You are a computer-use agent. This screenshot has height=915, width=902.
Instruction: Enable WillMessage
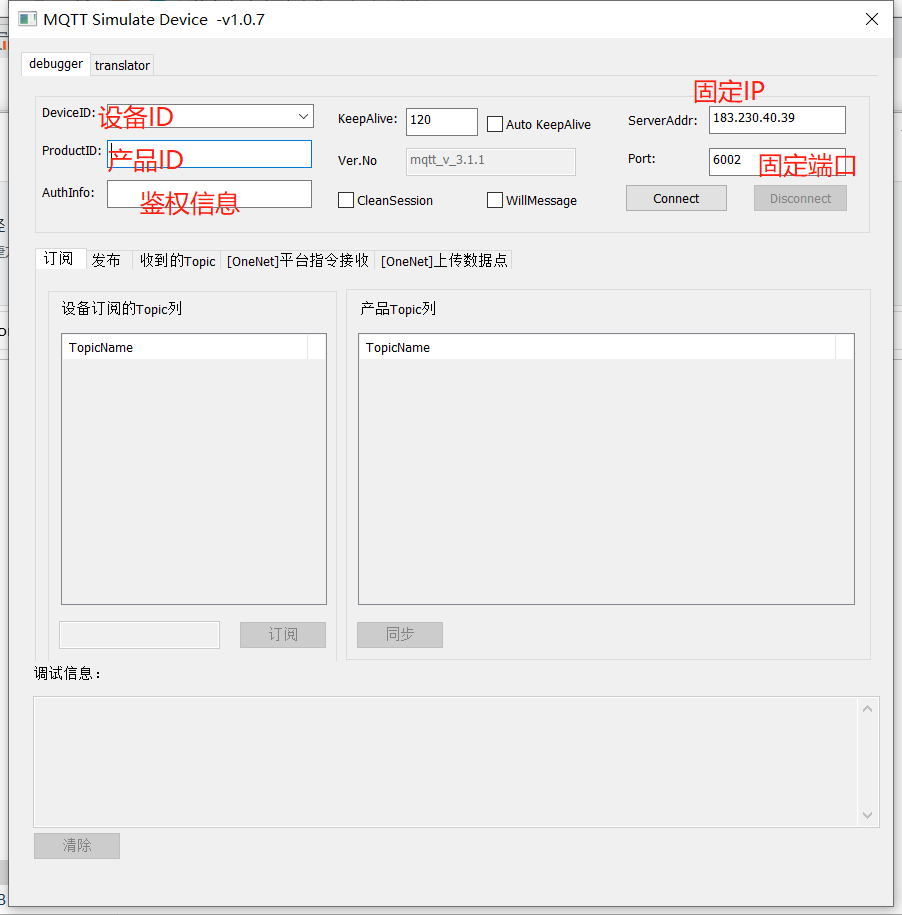click(494, 200)
